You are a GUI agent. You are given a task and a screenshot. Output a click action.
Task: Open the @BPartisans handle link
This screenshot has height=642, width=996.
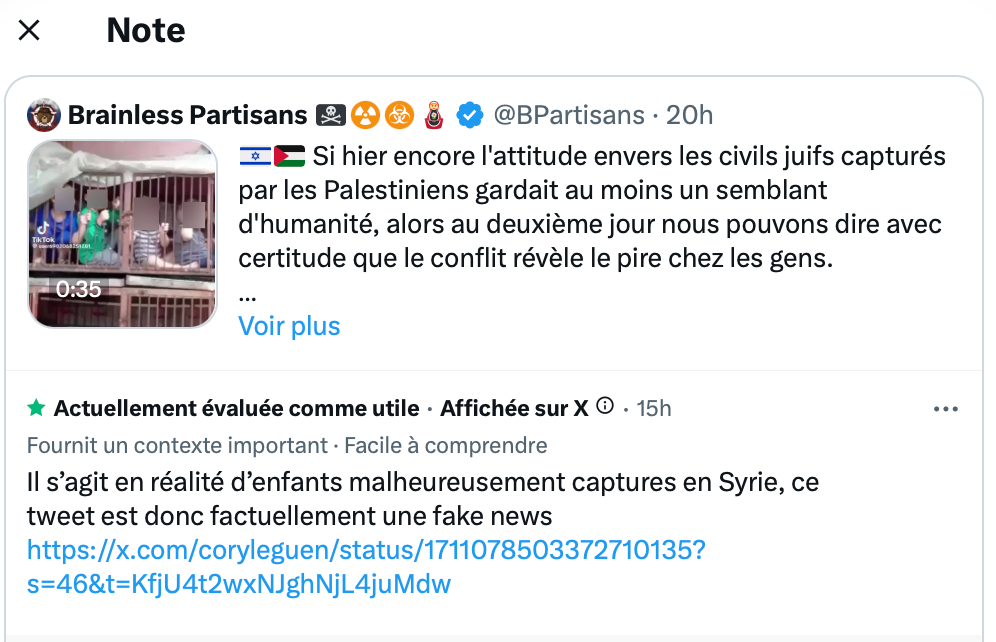coord(569,115)
